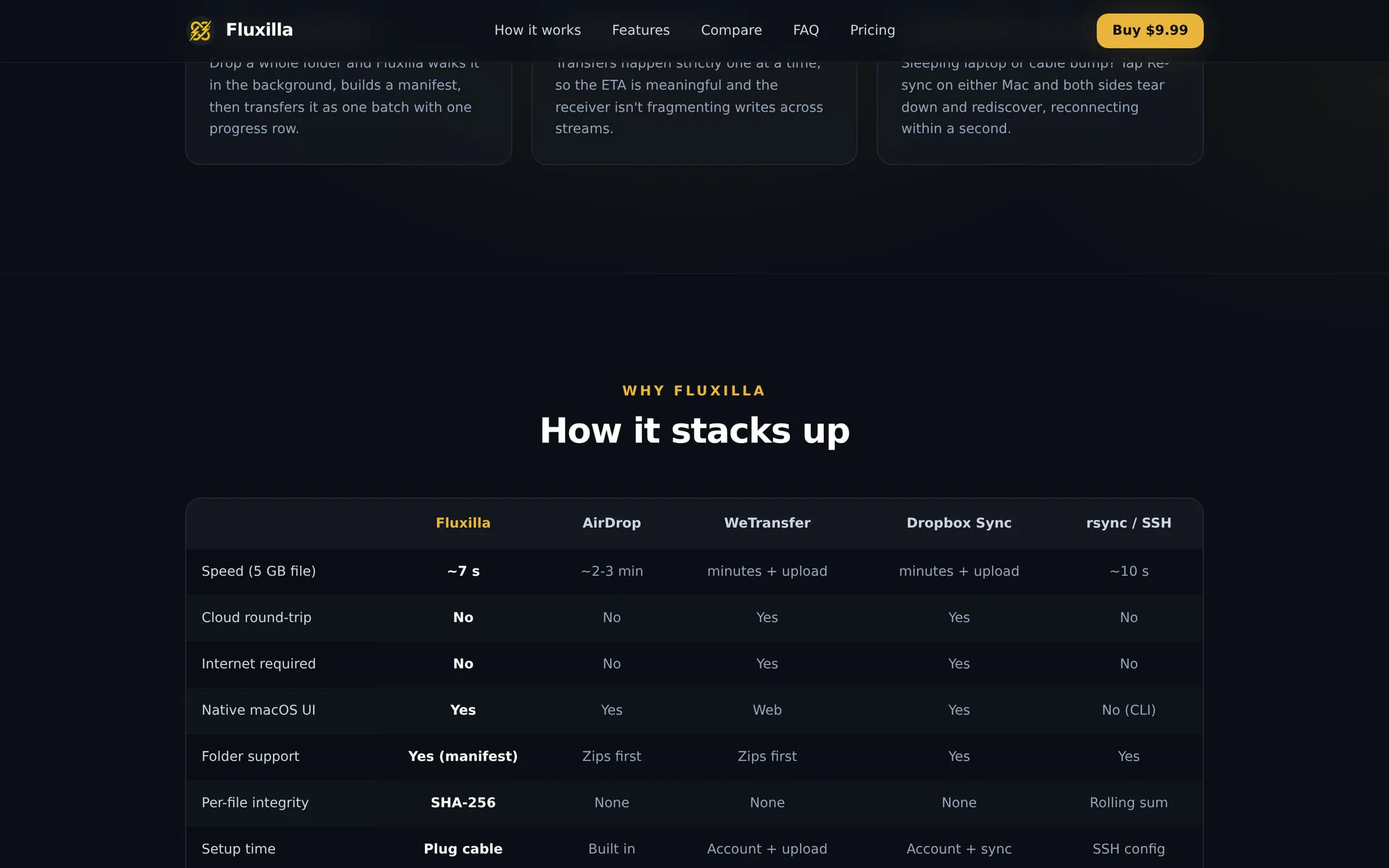1389x868 pixels.
Task: Click AirDrop's Zips first cell
Action: pos(611,756)
